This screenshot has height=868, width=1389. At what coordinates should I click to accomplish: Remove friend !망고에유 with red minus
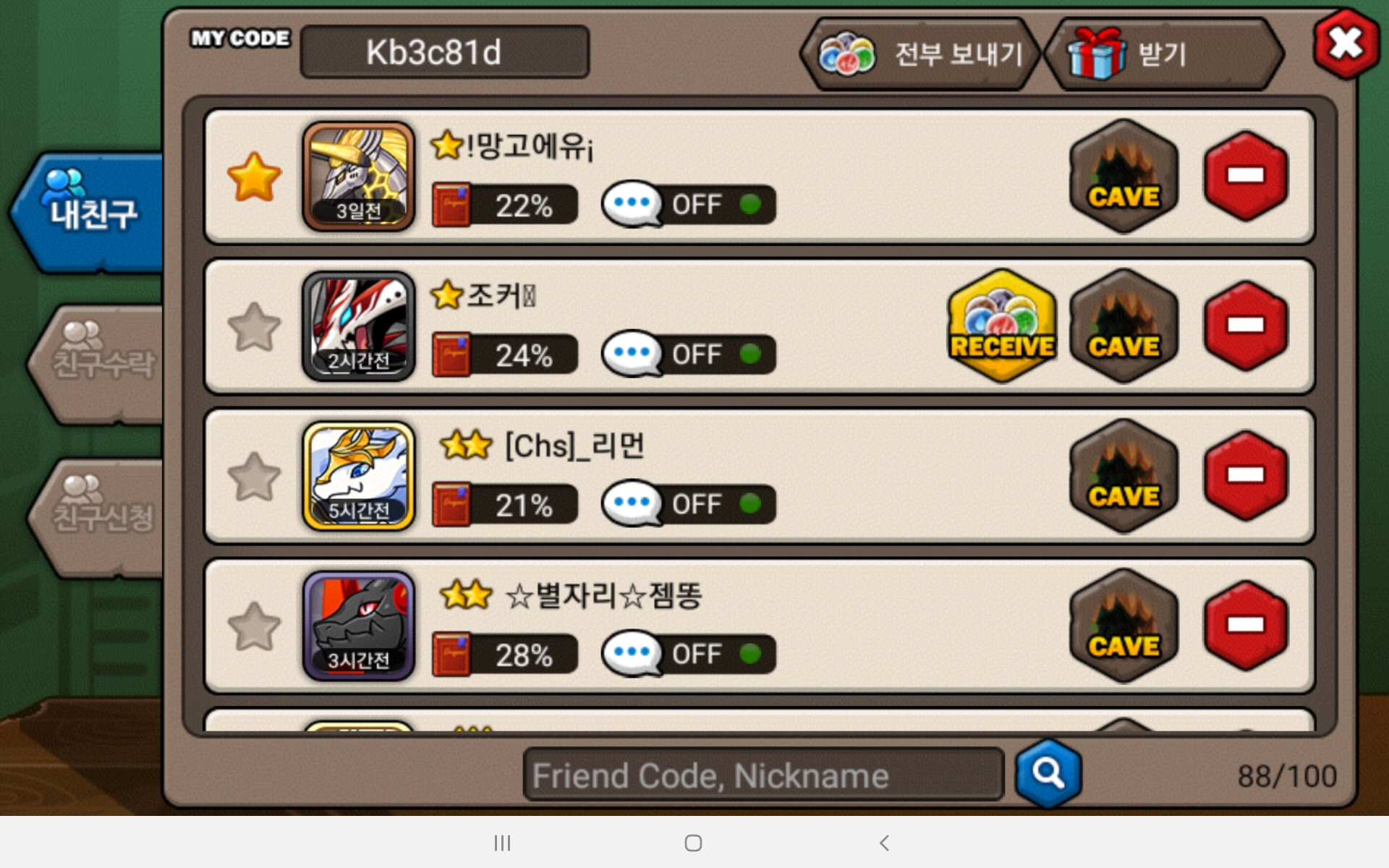1246,176
